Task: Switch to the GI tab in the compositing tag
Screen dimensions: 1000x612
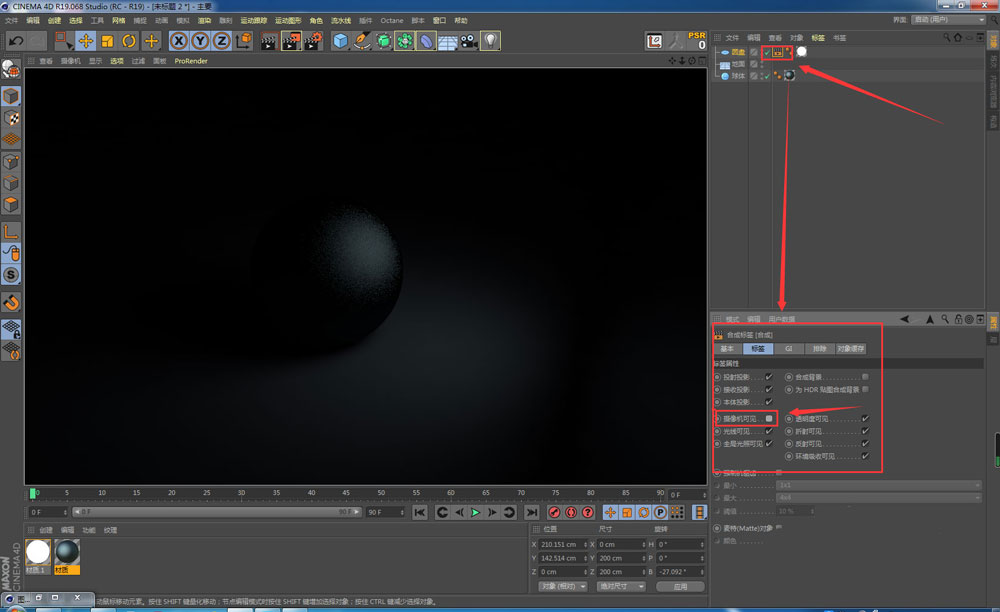Action: click(789, 349)
